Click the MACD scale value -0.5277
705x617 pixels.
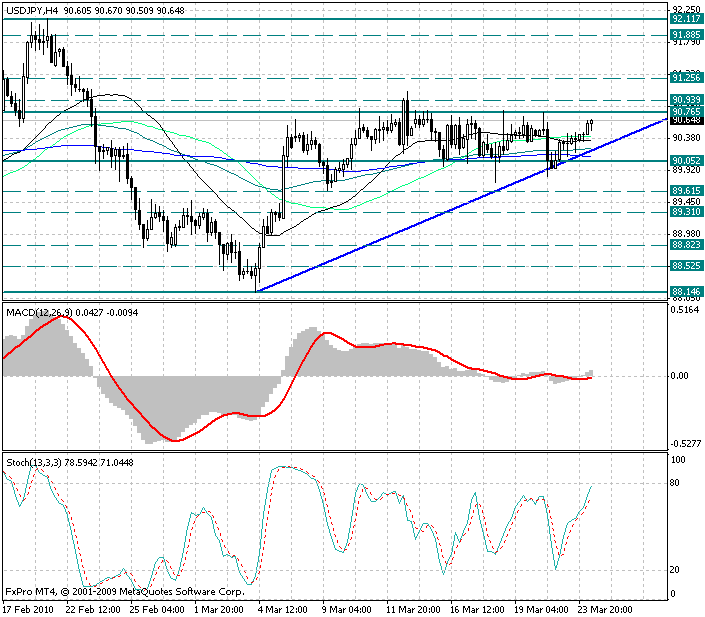click(x=685, y=444)
